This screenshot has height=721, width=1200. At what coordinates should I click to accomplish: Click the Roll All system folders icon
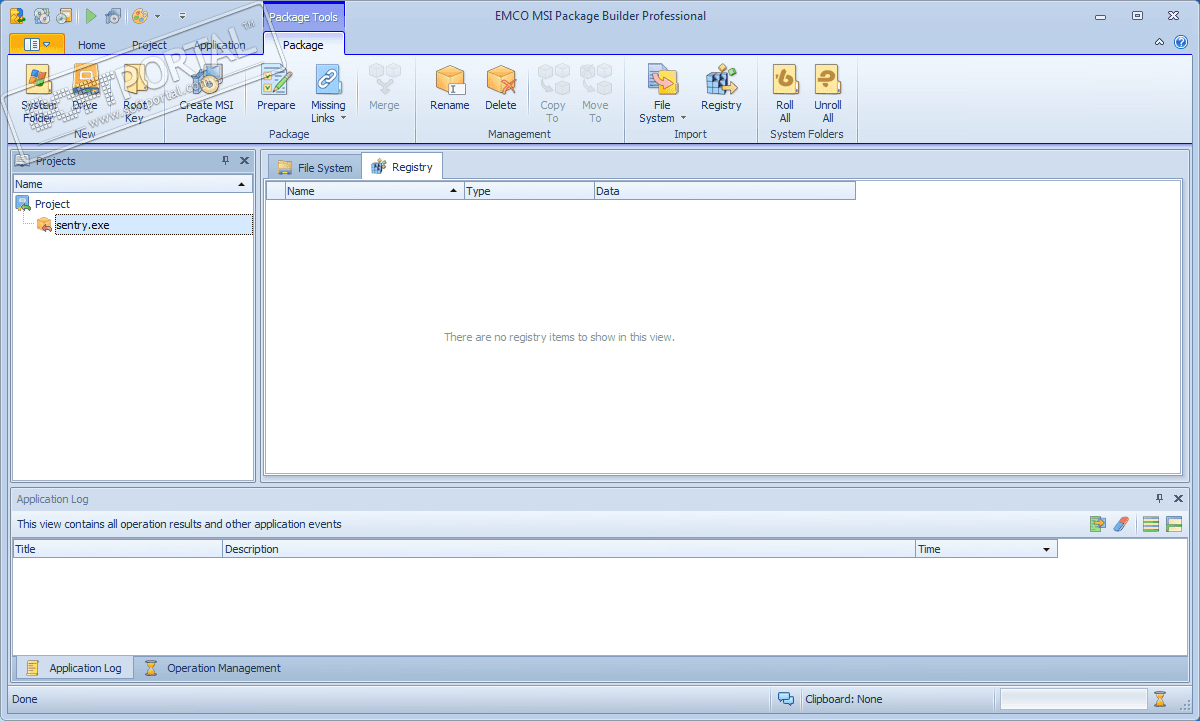point(785,80)
